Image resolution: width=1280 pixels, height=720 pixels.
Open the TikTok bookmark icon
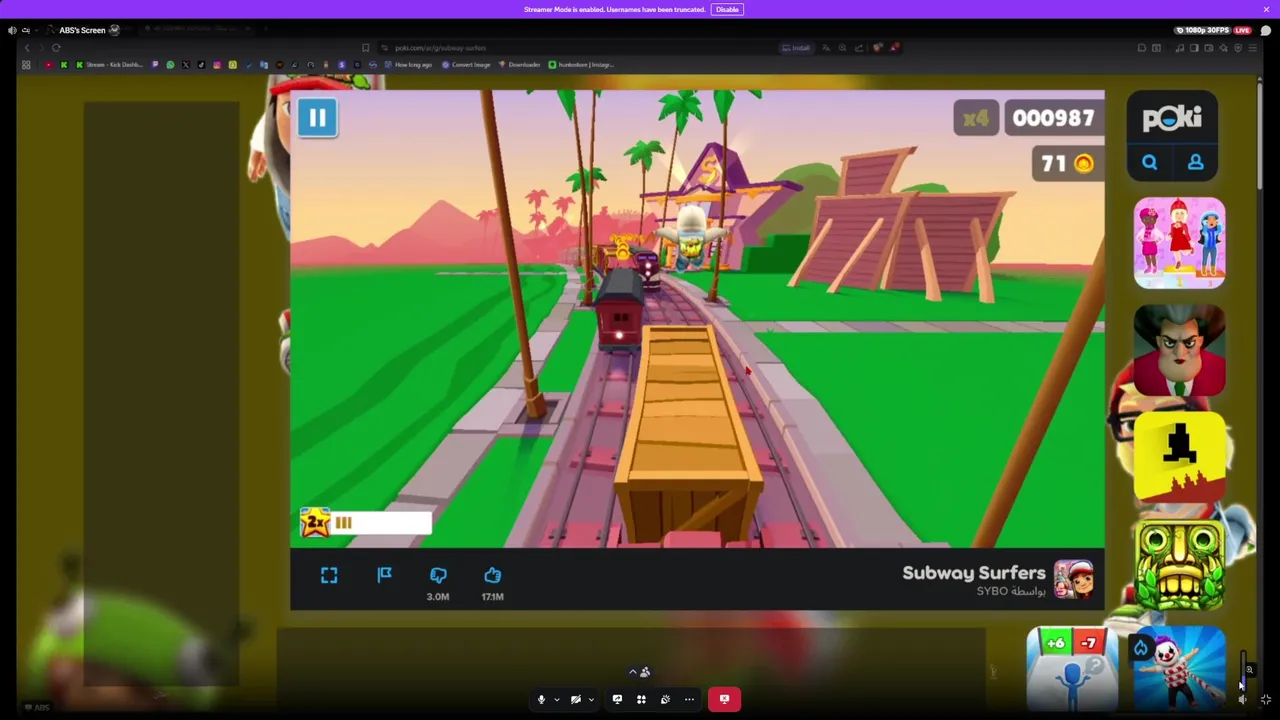(201, 65)
